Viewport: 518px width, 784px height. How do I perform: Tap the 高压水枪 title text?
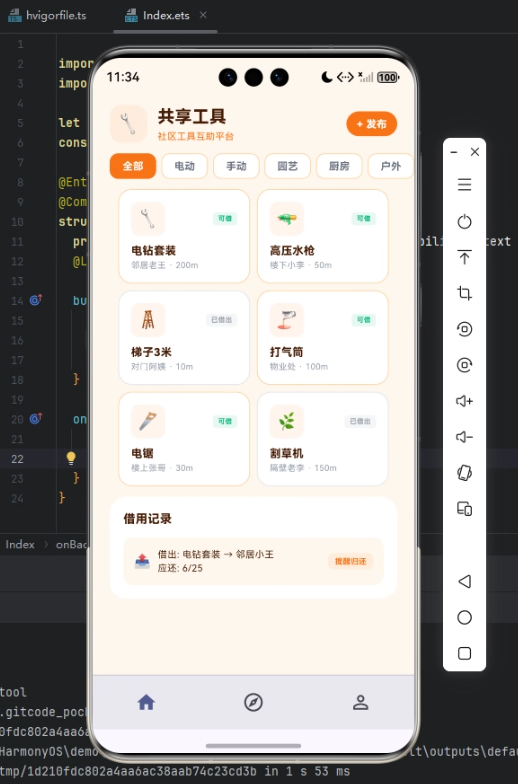pos(292,250)
